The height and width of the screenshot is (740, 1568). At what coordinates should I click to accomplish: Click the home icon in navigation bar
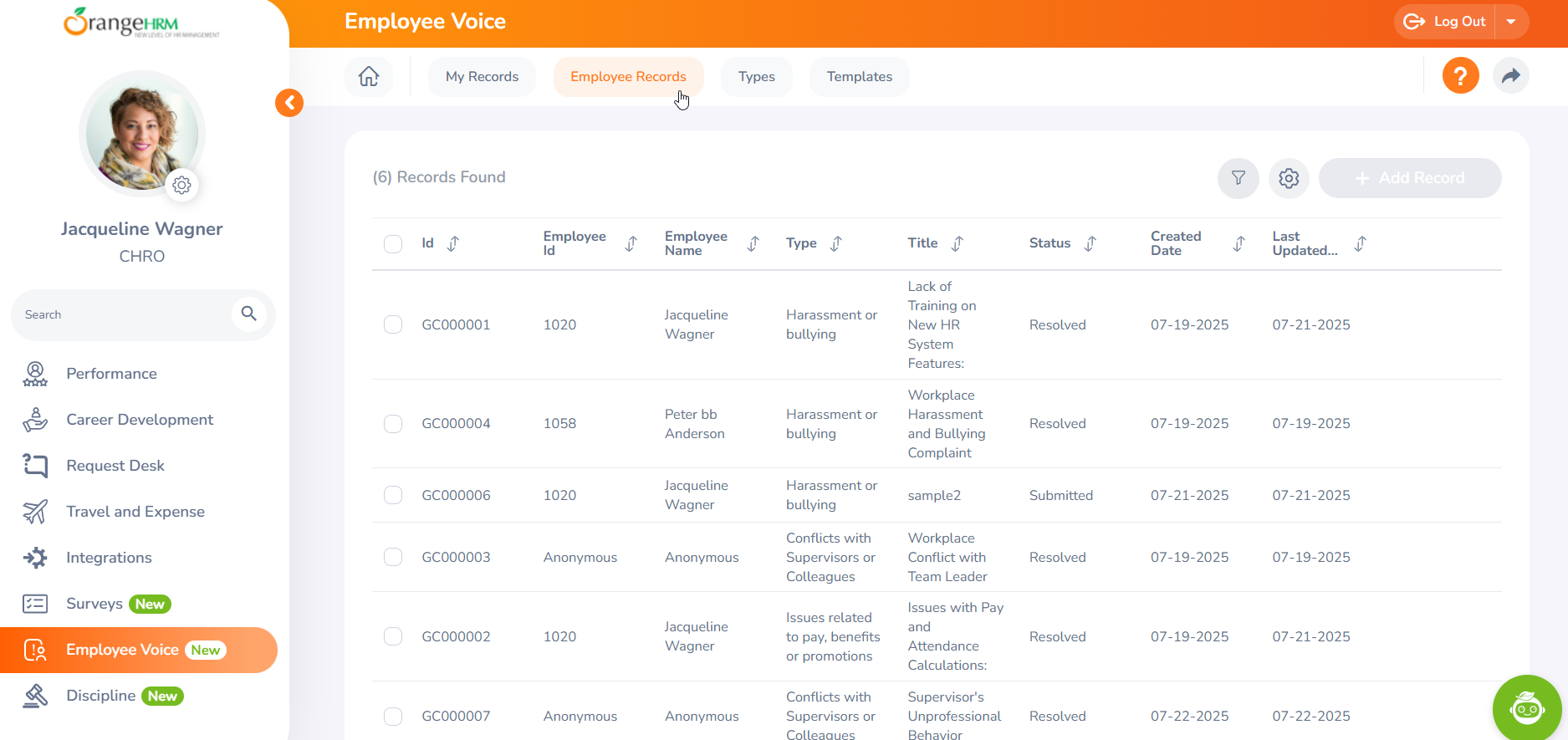click(x=369, y=77)
